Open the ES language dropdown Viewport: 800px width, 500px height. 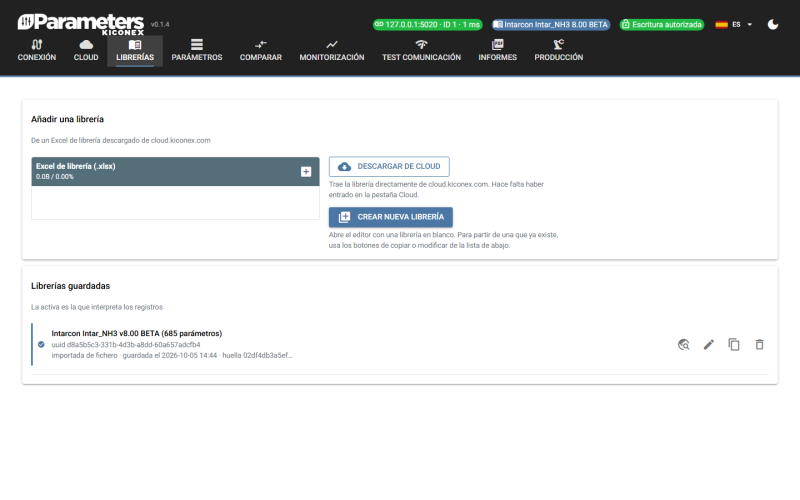[741, 24]
